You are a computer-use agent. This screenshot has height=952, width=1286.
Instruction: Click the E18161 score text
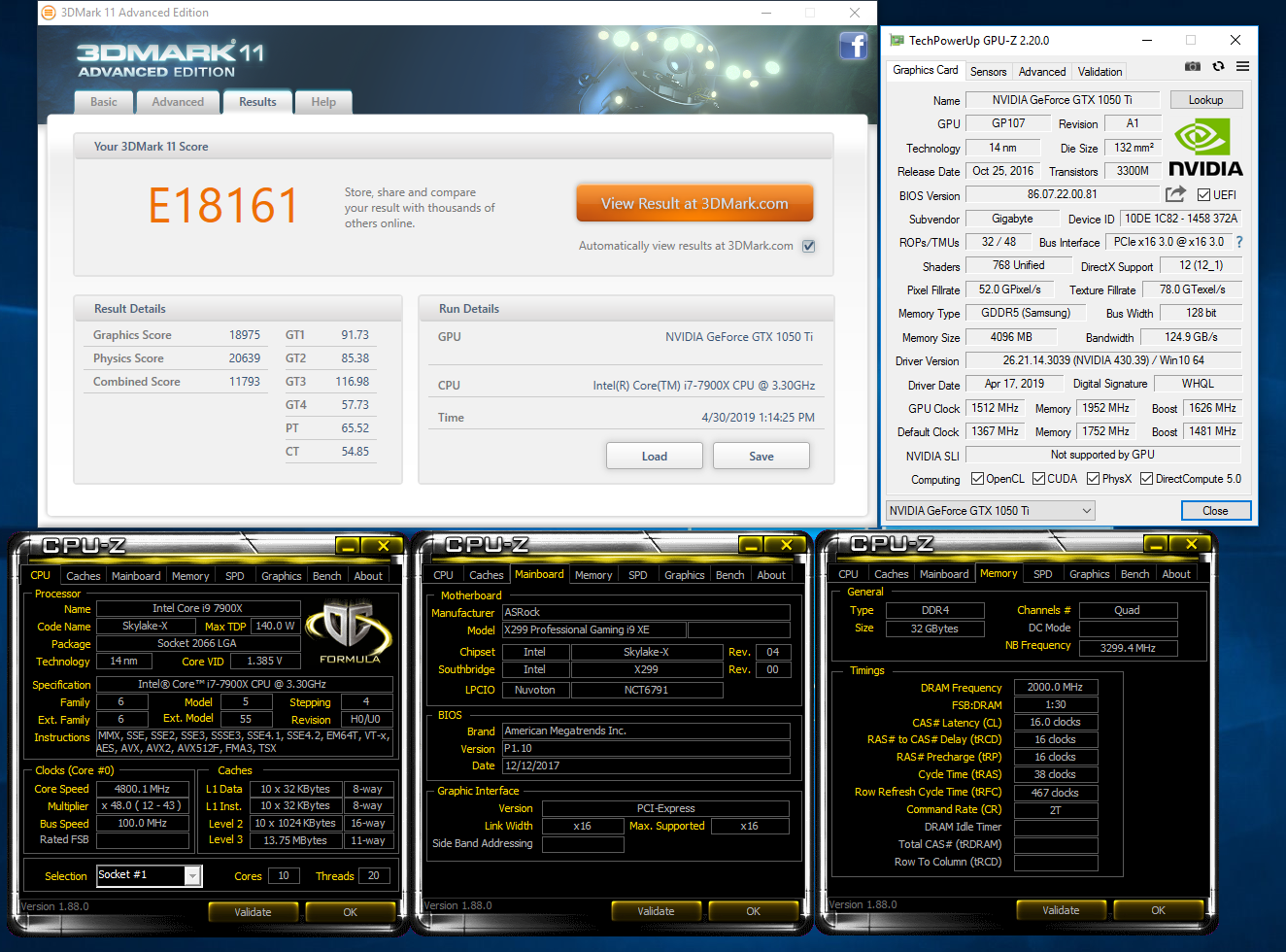[223, 206]
